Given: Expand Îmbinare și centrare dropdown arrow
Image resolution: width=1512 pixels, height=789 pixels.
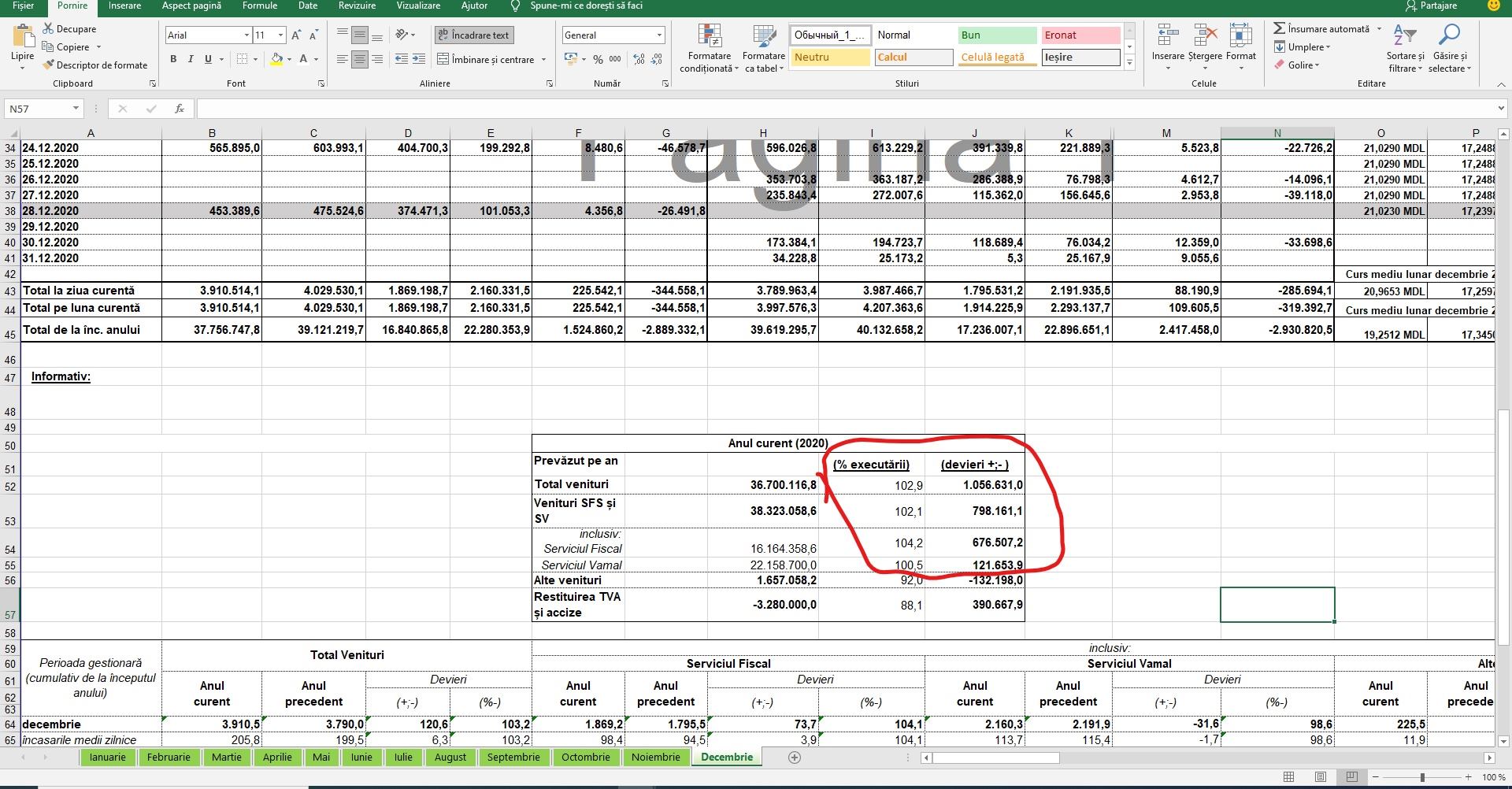Looking at the screenshot, I should [544, 60].
